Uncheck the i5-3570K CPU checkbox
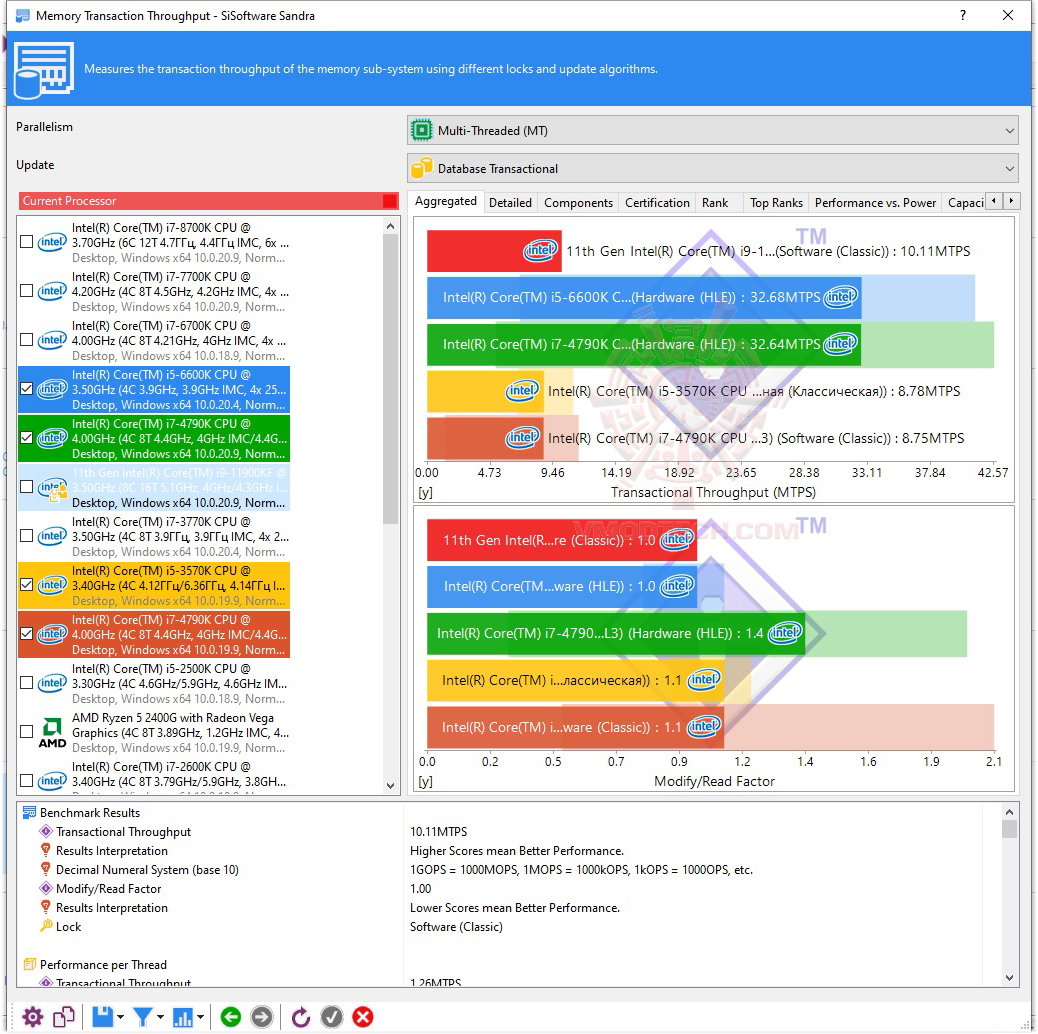 click(26, 585)
